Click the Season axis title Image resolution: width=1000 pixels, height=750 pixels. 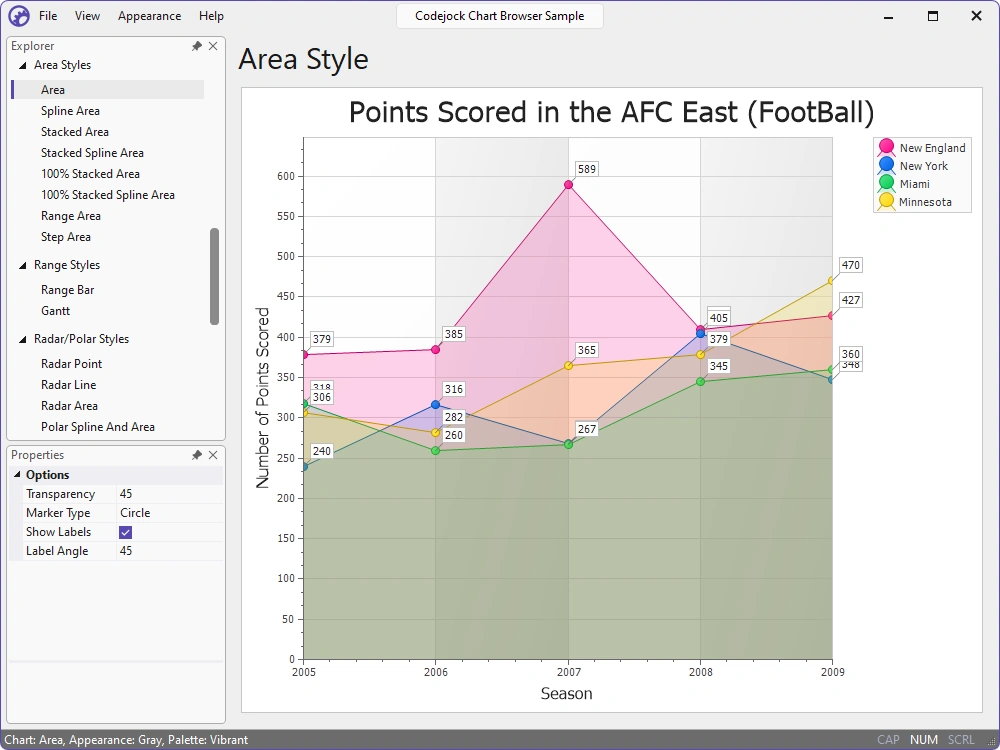click(566, 694)
